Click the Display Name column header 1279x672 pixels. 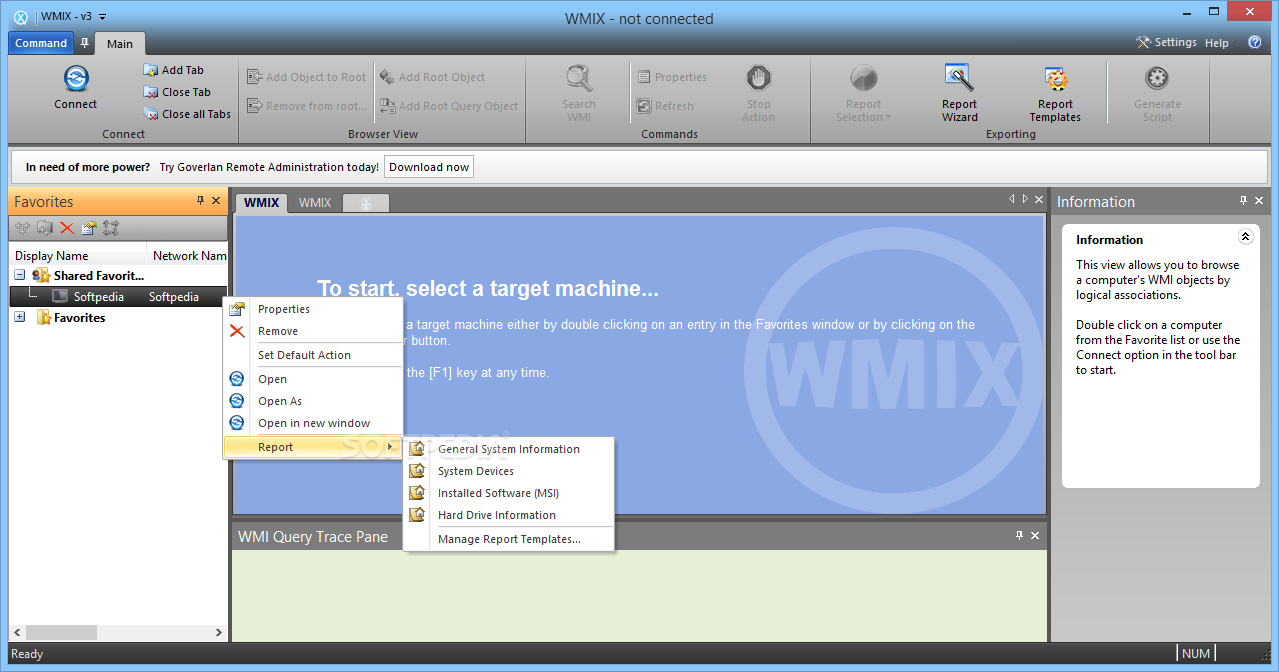point(79,256)
